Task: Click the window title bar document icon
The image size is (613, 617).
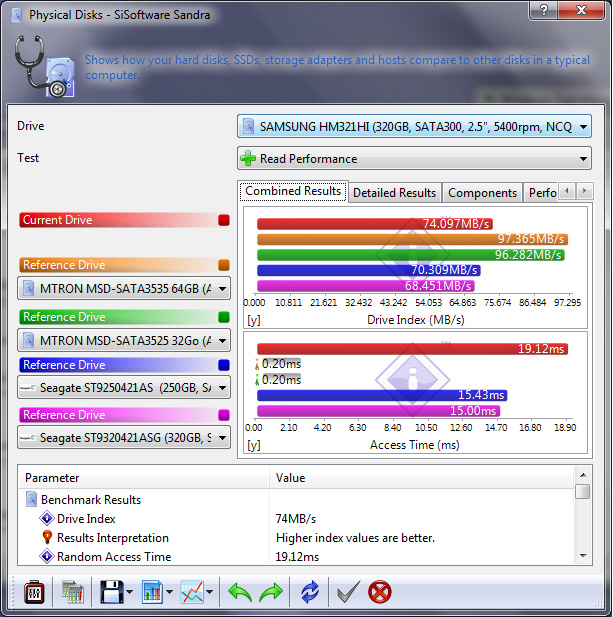Action: (x=17, y=15)
